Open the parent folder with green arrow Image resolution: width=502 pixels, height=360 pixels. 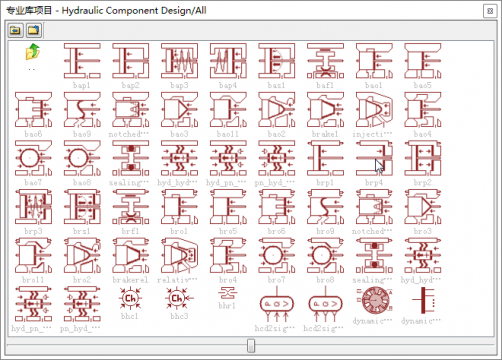coord(32,52)
